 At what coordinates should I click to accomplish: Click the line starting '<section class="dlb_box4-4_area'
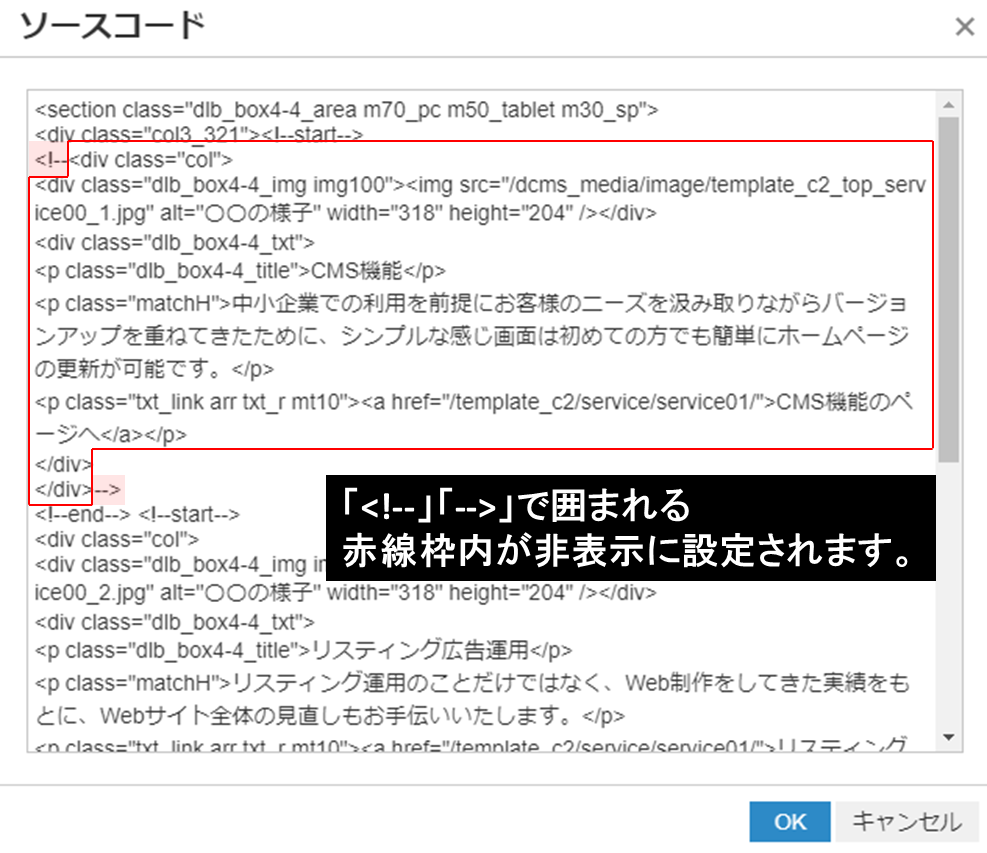click(346, 110)
